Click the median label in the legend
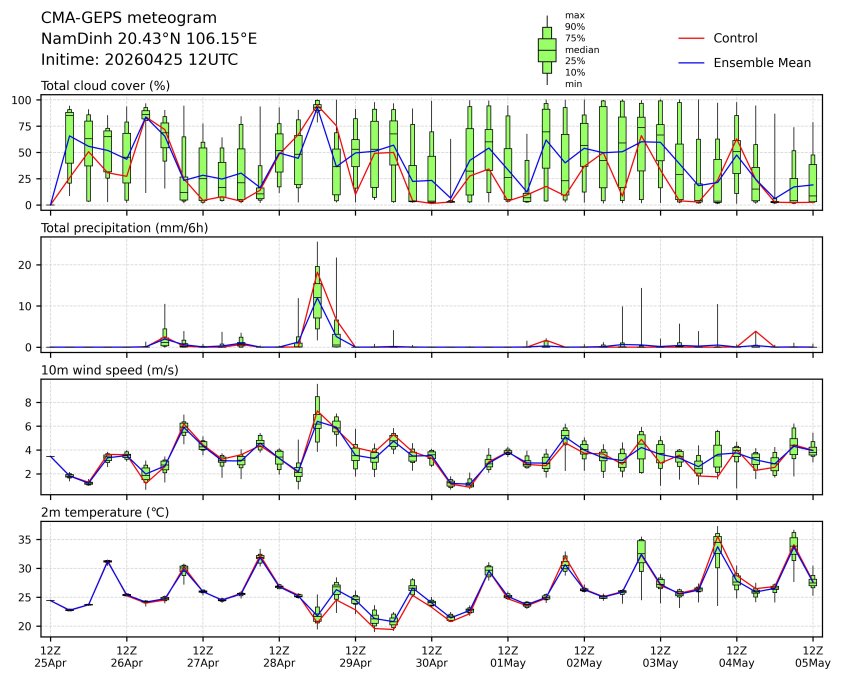Image resolution: width=842 pixels, height=680 pixels. tap(581, 49)
